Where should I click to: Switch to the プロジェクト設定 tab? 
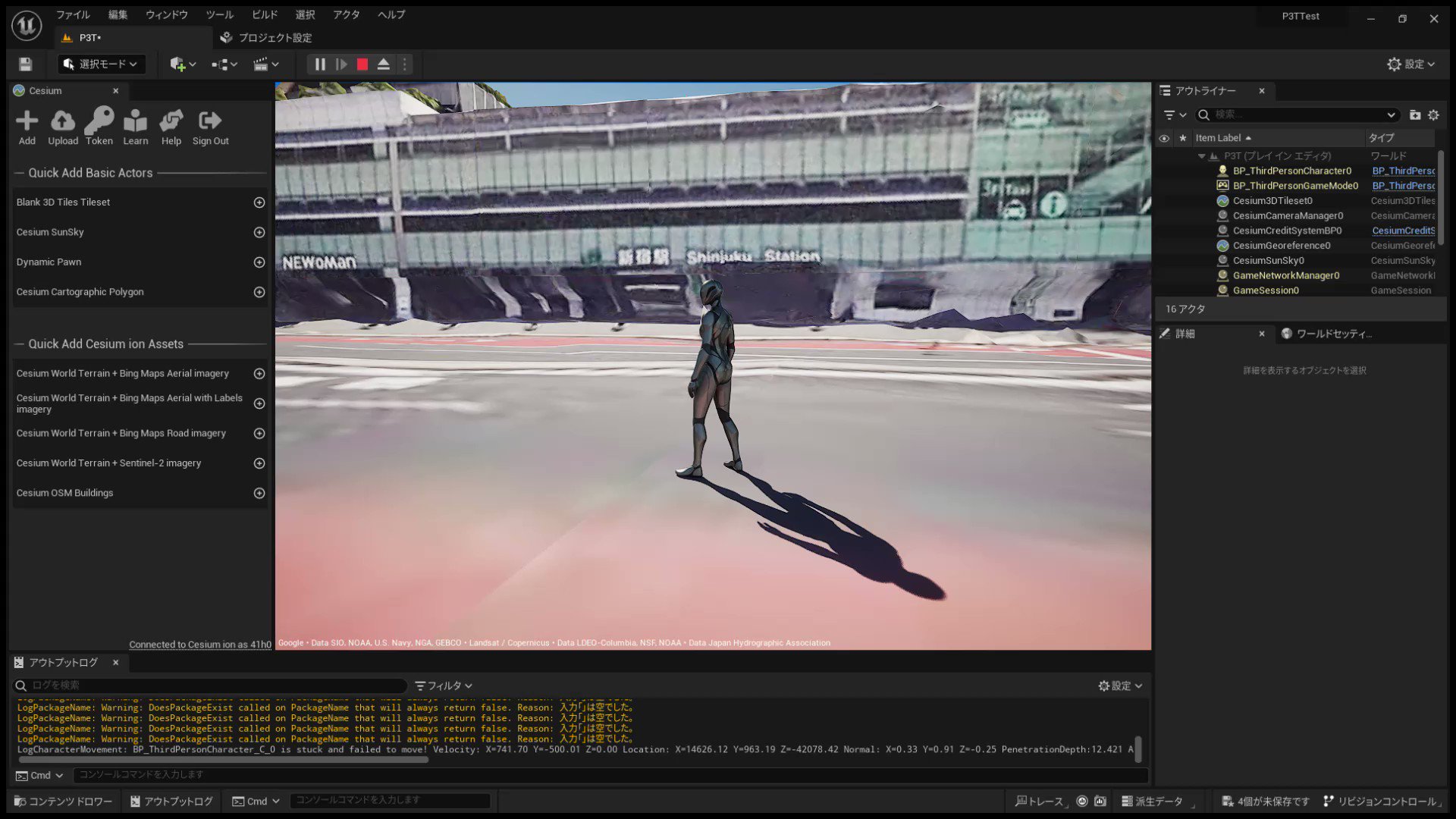click(x=266, y=37)
